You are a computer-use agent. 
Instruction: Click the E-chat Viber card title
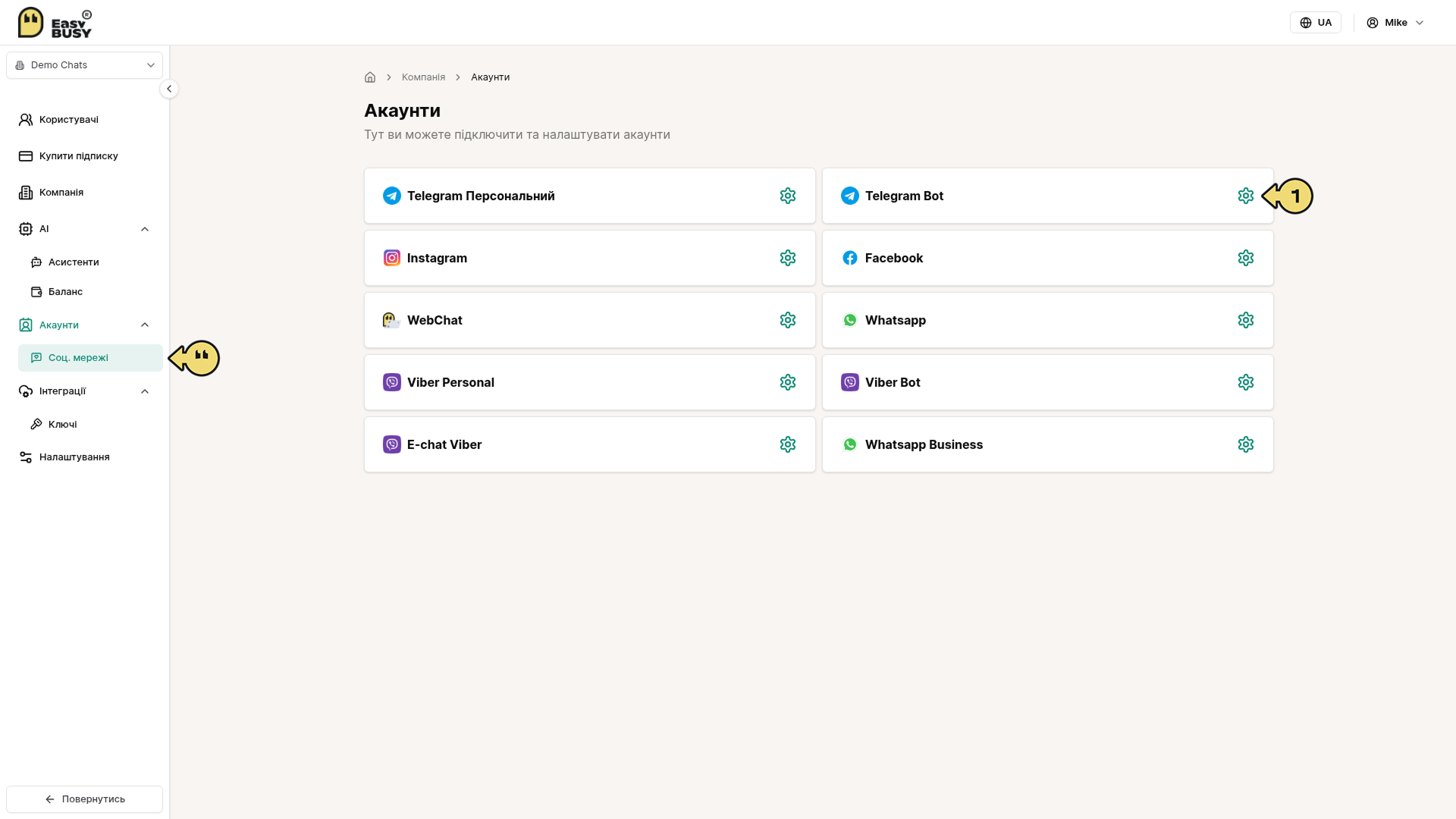(444, 444)
